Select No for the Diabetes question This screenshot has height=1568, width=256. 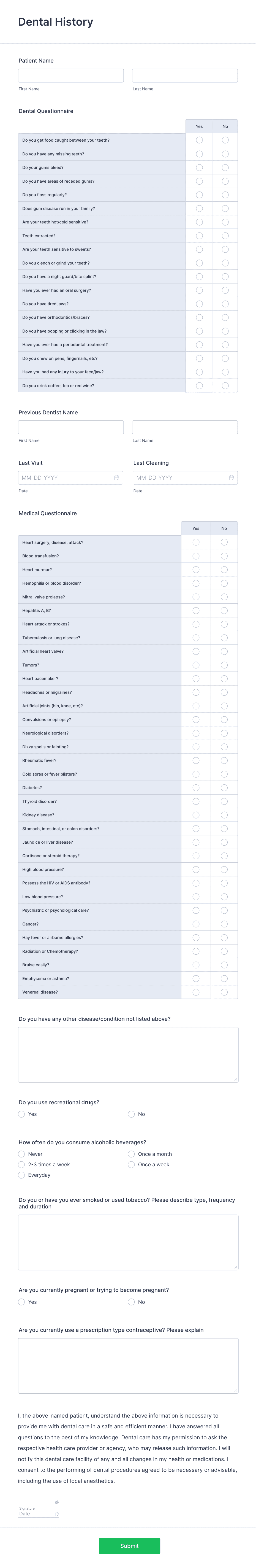pos(224,788)
